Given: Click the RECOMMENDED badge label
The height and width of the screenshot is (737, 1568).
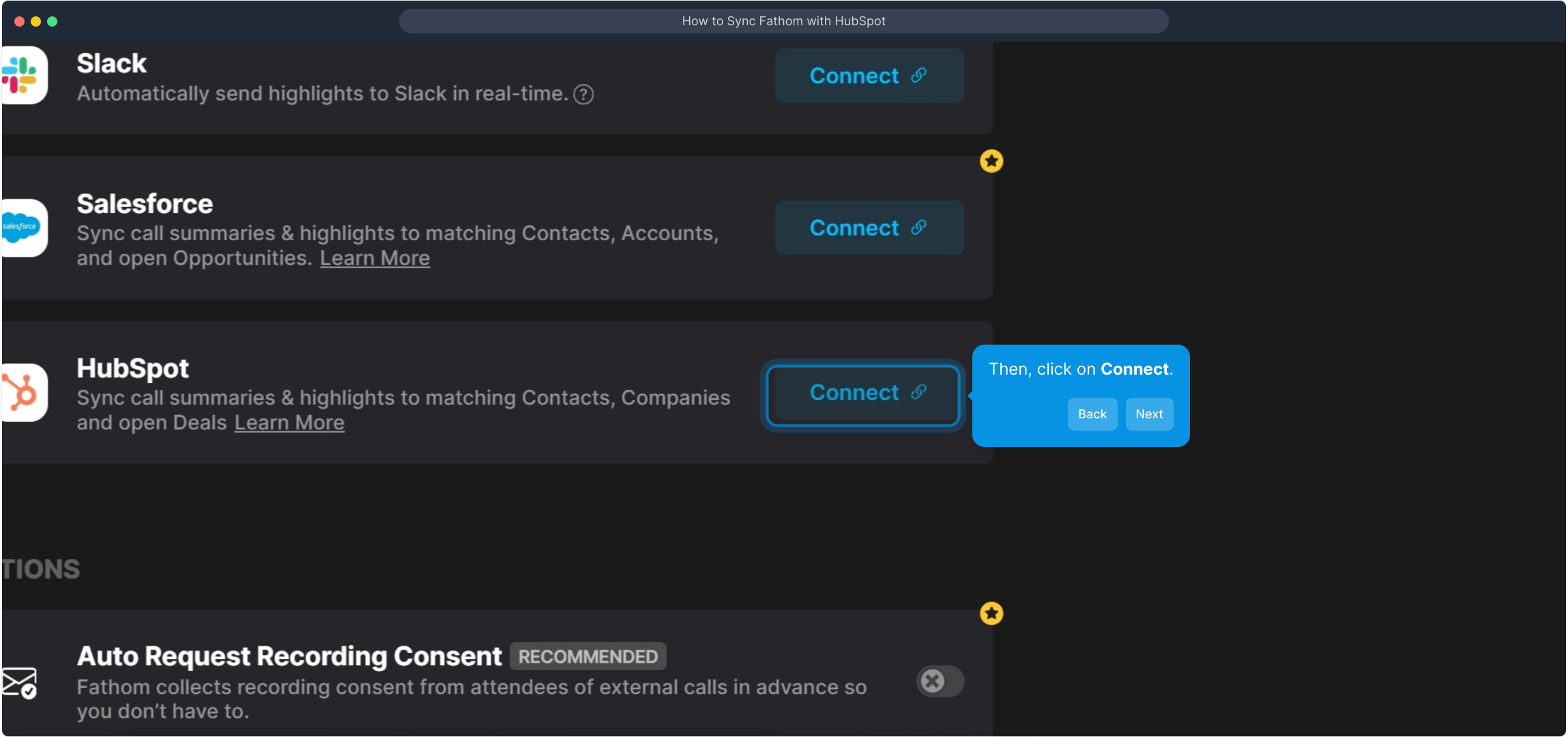Looking at the screenshot, I should click(x=588, y=656).
